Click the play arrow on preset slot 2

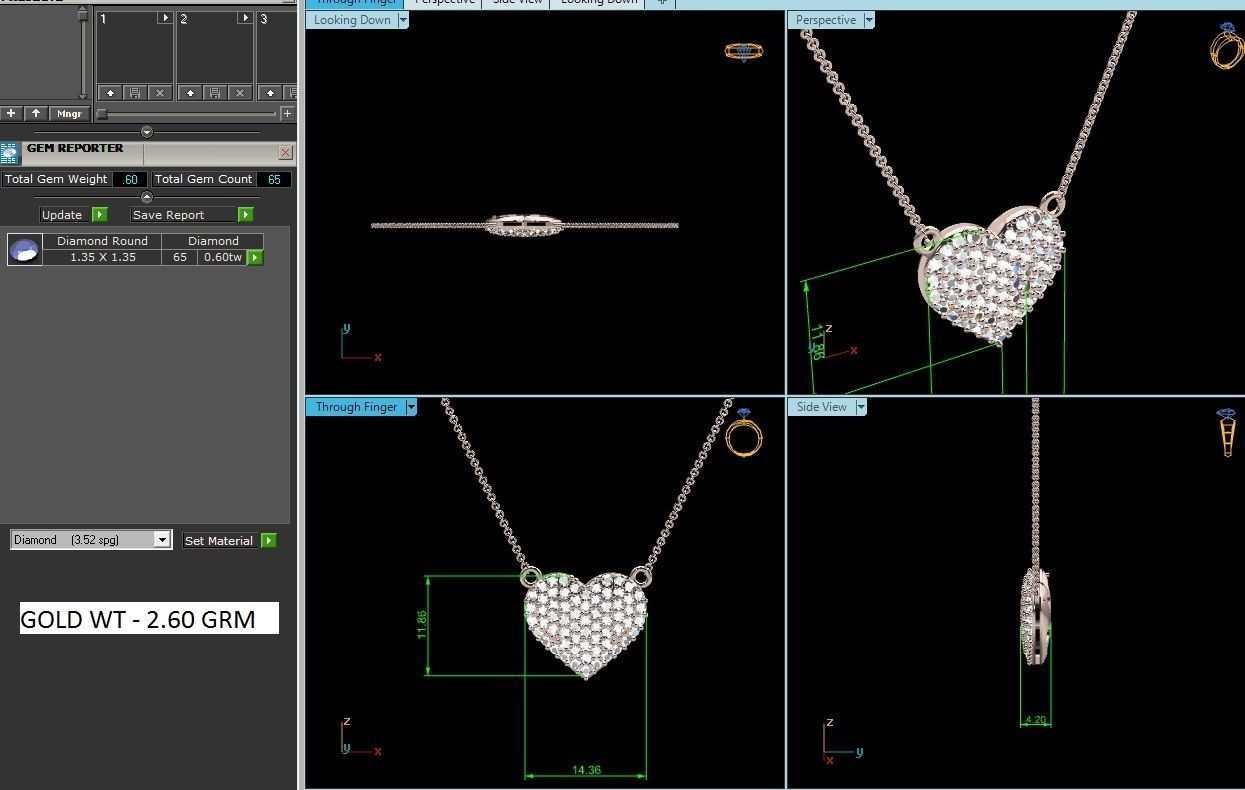[x=245, y=18]
